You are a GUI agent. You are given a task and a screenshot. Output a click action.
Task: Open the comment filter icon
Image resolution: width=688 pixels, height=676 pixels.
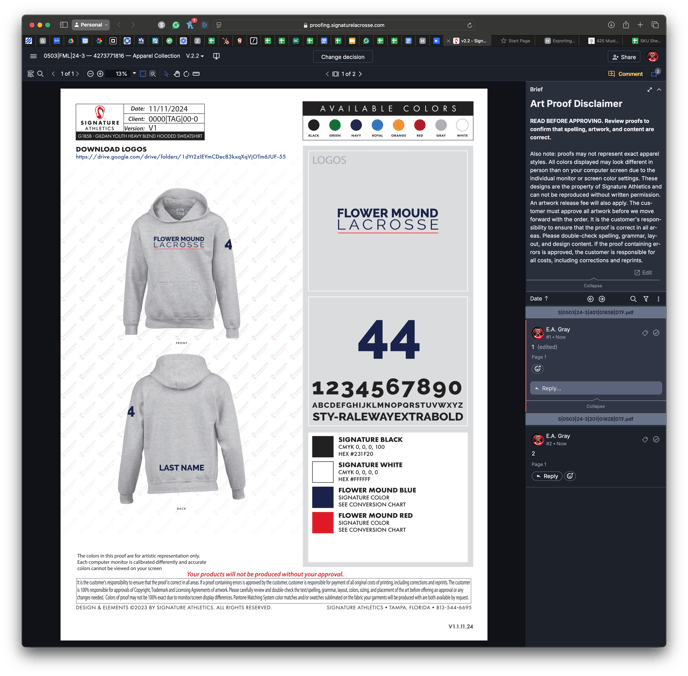point(646,299)
